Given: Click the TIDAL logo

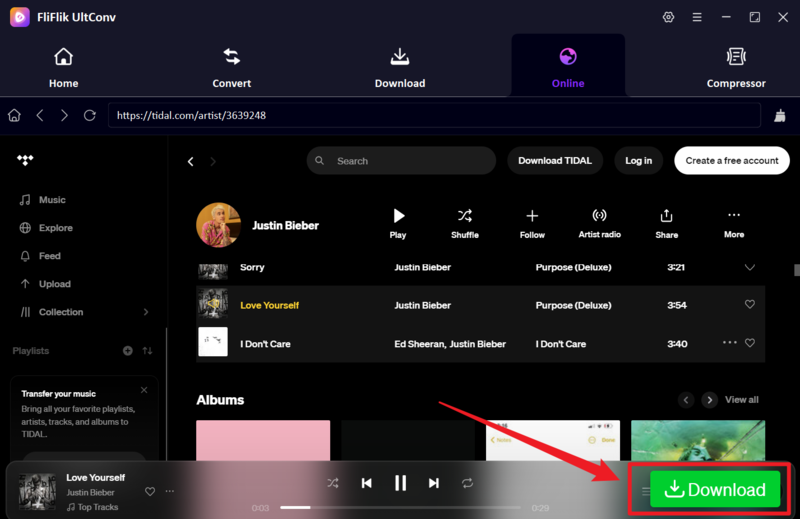Looking at the screenshot, I should 25,160.
